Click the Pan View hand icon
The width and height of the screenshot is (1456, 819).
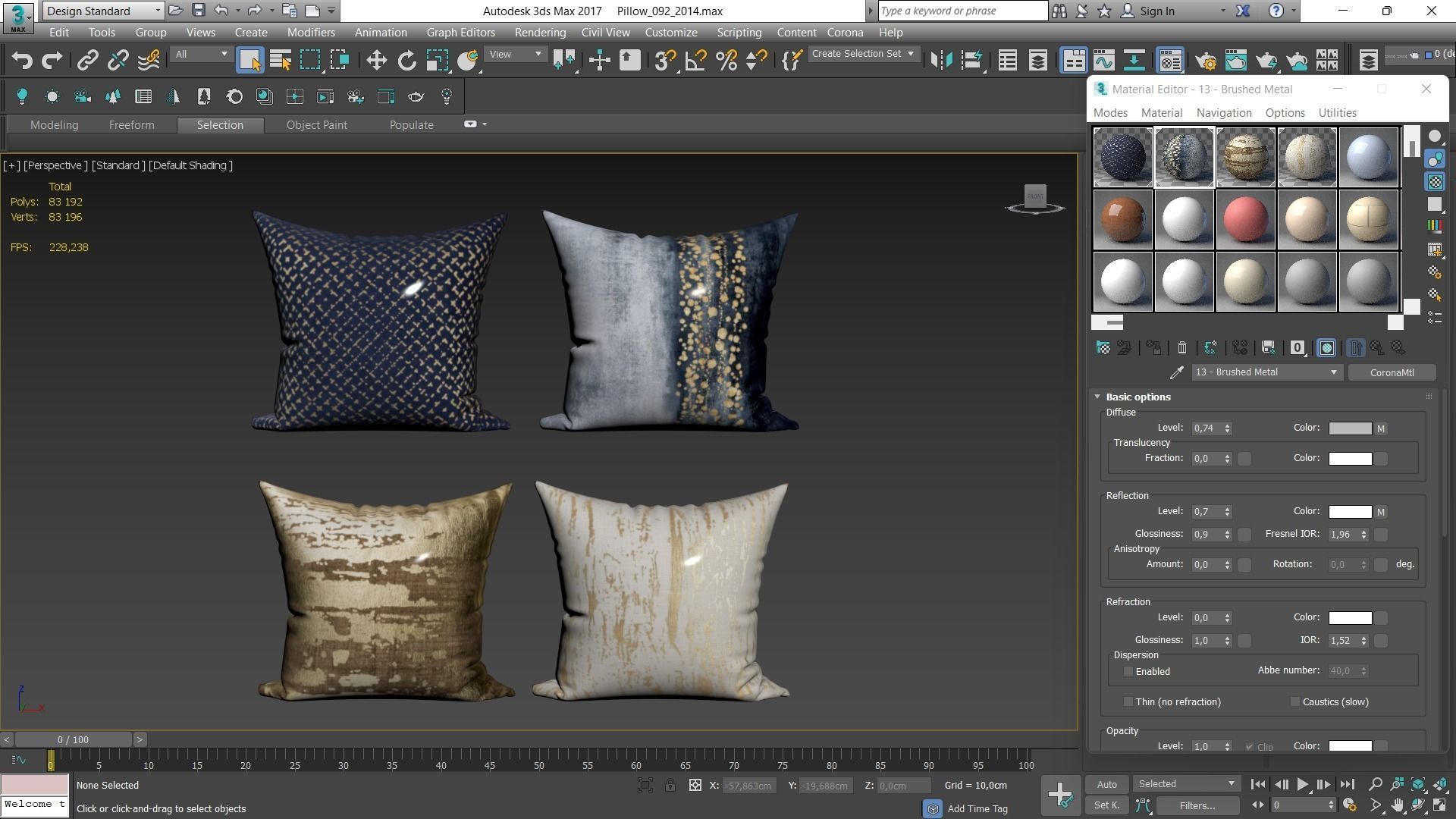coord(1398,805)
